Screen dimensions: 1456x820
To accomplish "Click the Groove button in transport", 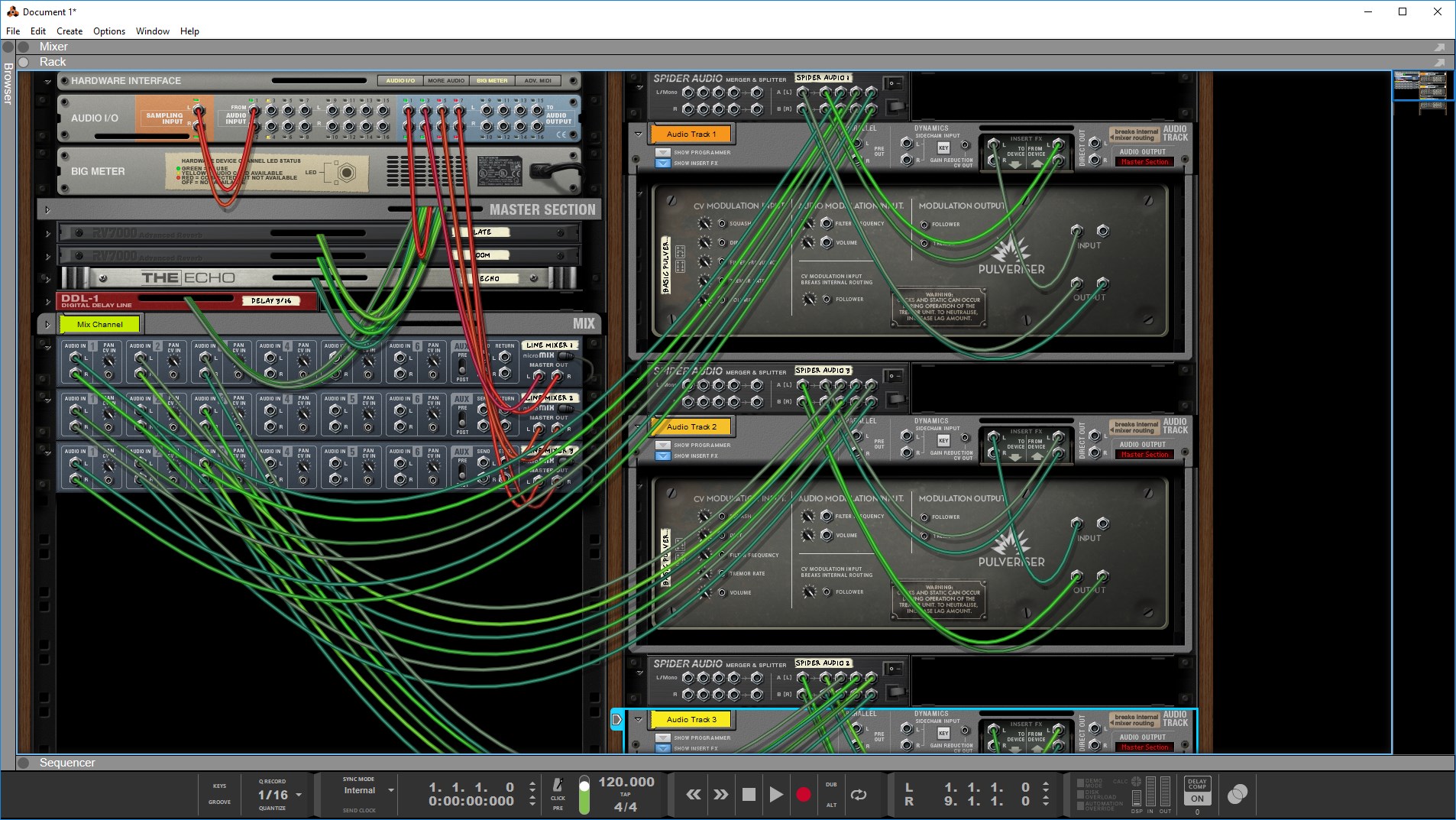I will pyautogui.click(x=219, y=802).
